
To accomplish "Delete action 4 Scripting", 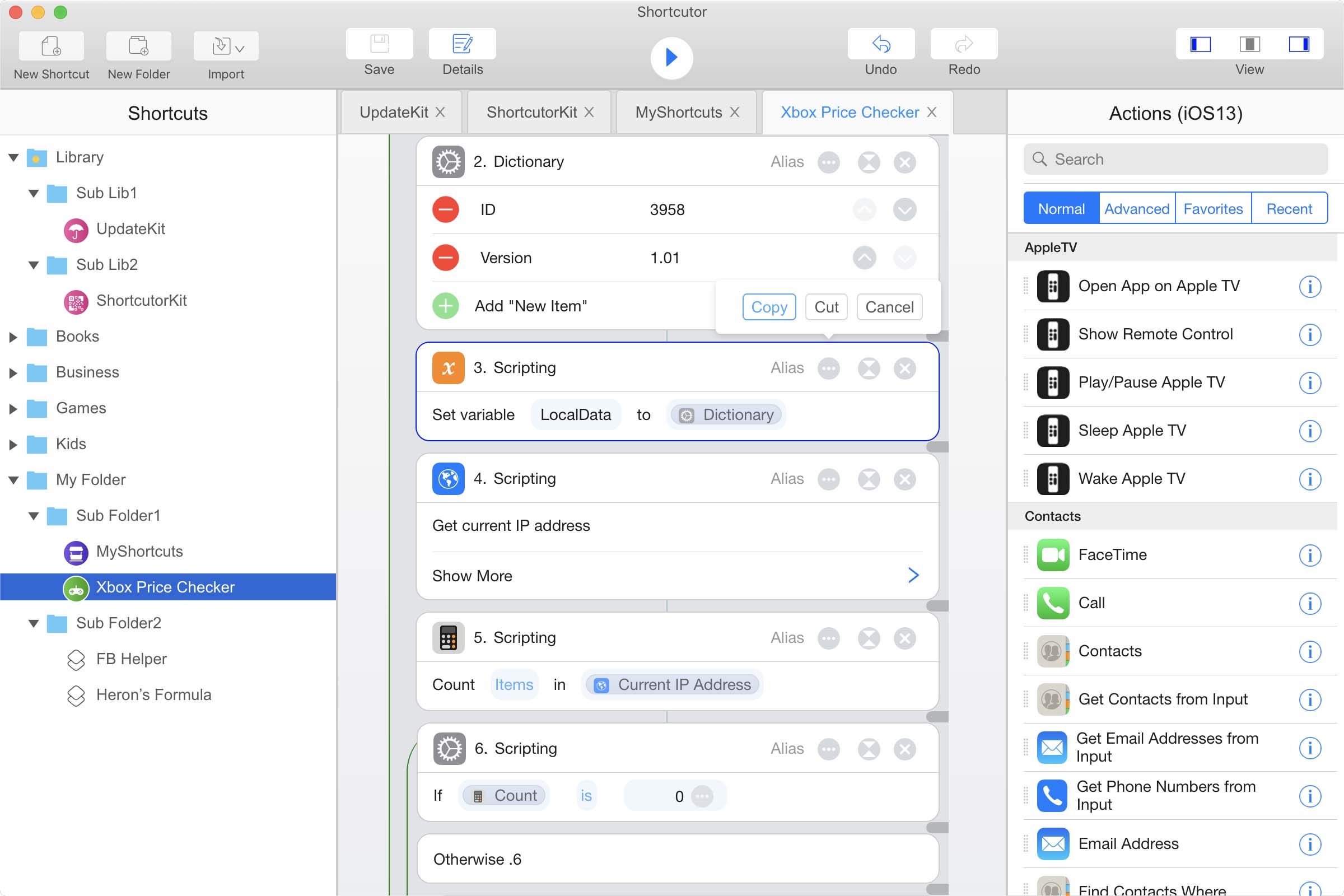I will pyautogui.click(x=904, y=479).
